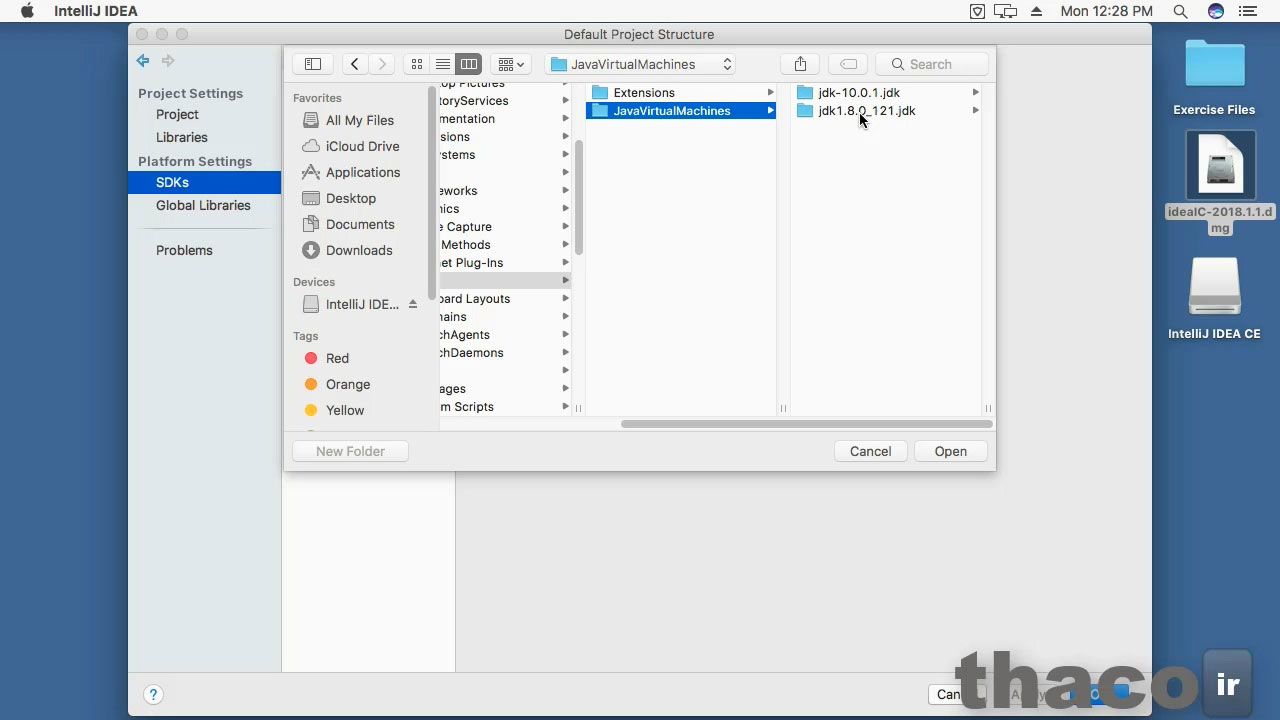The width and height of the screenshot is (1280, 720).
Task: Expand the jdk-10.0.1.jdk arrow
Action: pos(975,93)
